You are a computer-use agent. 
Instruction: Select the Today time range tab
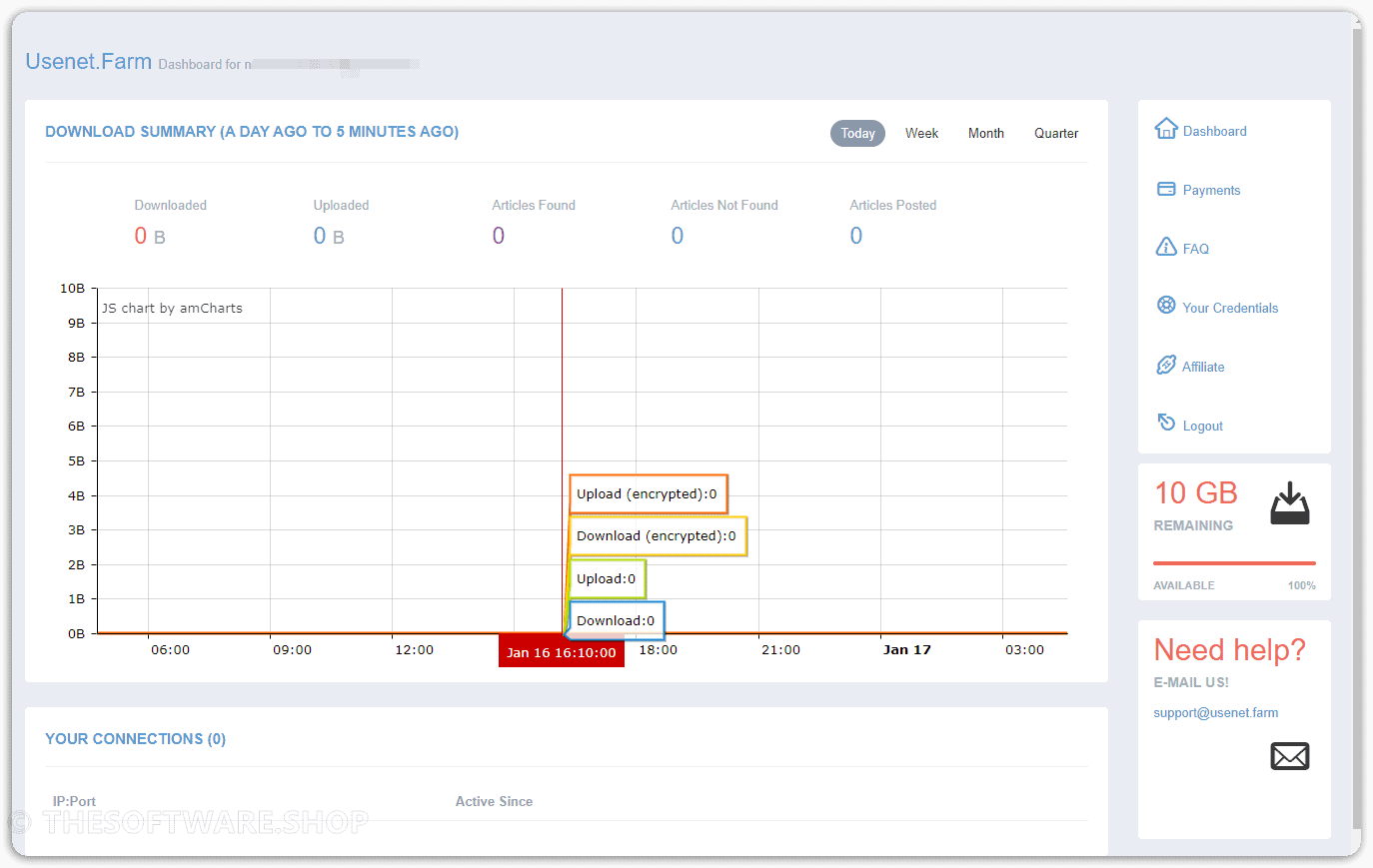(857, 133)
